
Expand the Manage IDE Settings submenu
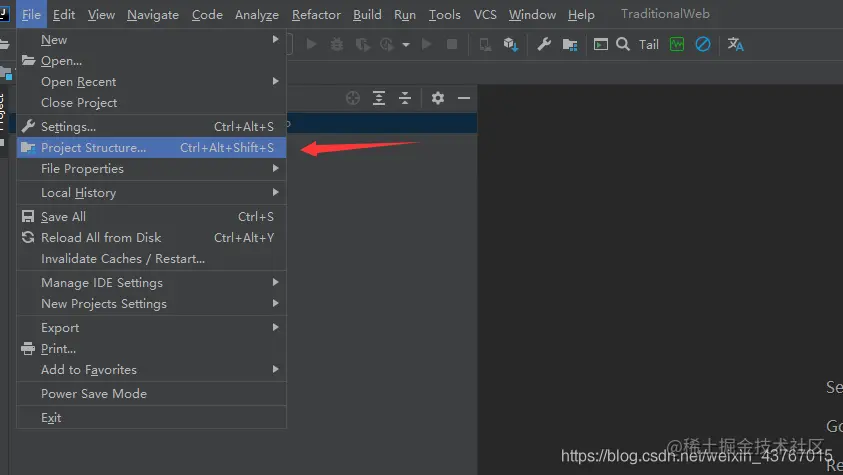pyautogui.click(x=152, y=283)
